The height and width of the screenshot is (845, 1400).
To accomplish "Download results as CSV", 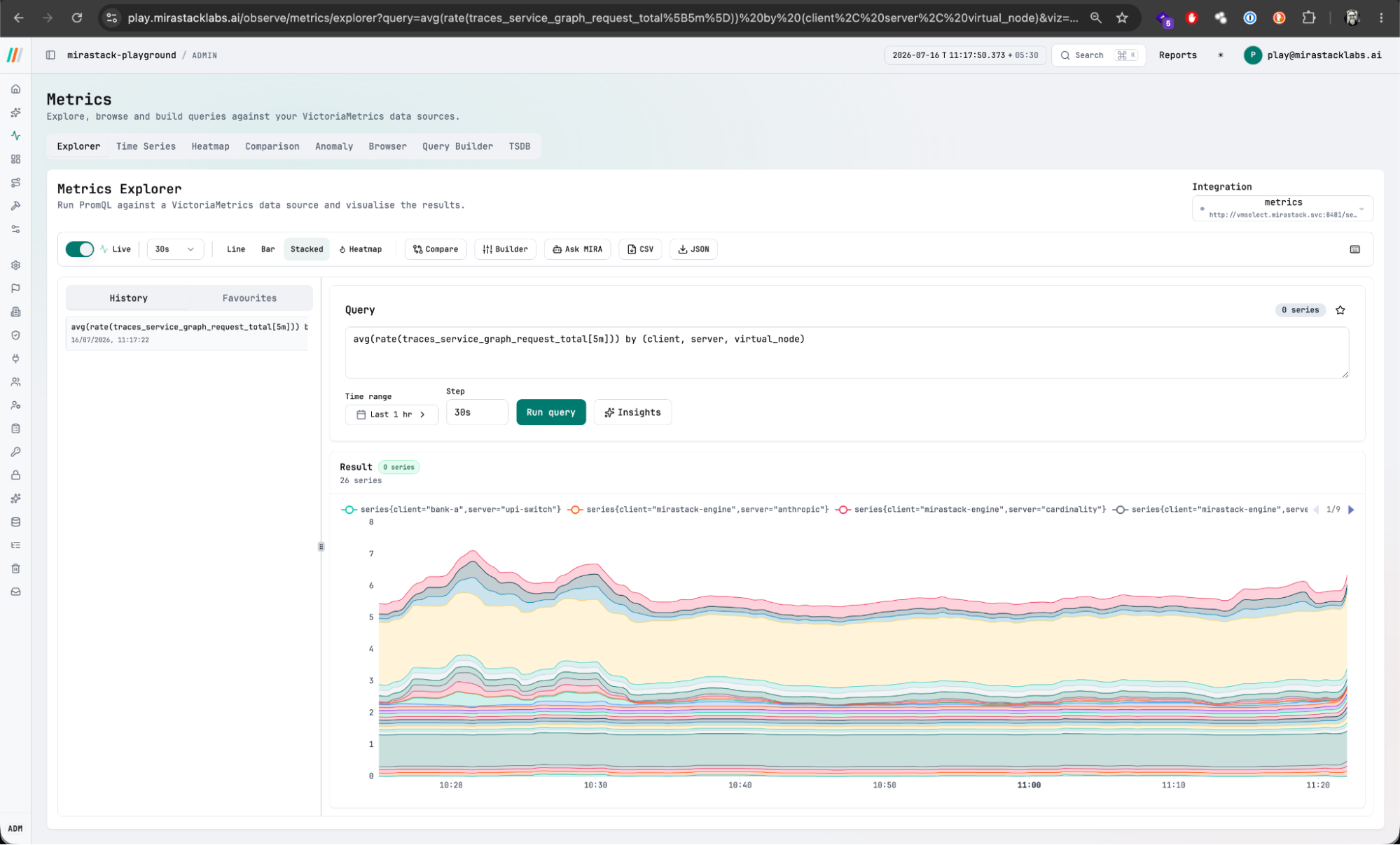I will coord(640,249).
